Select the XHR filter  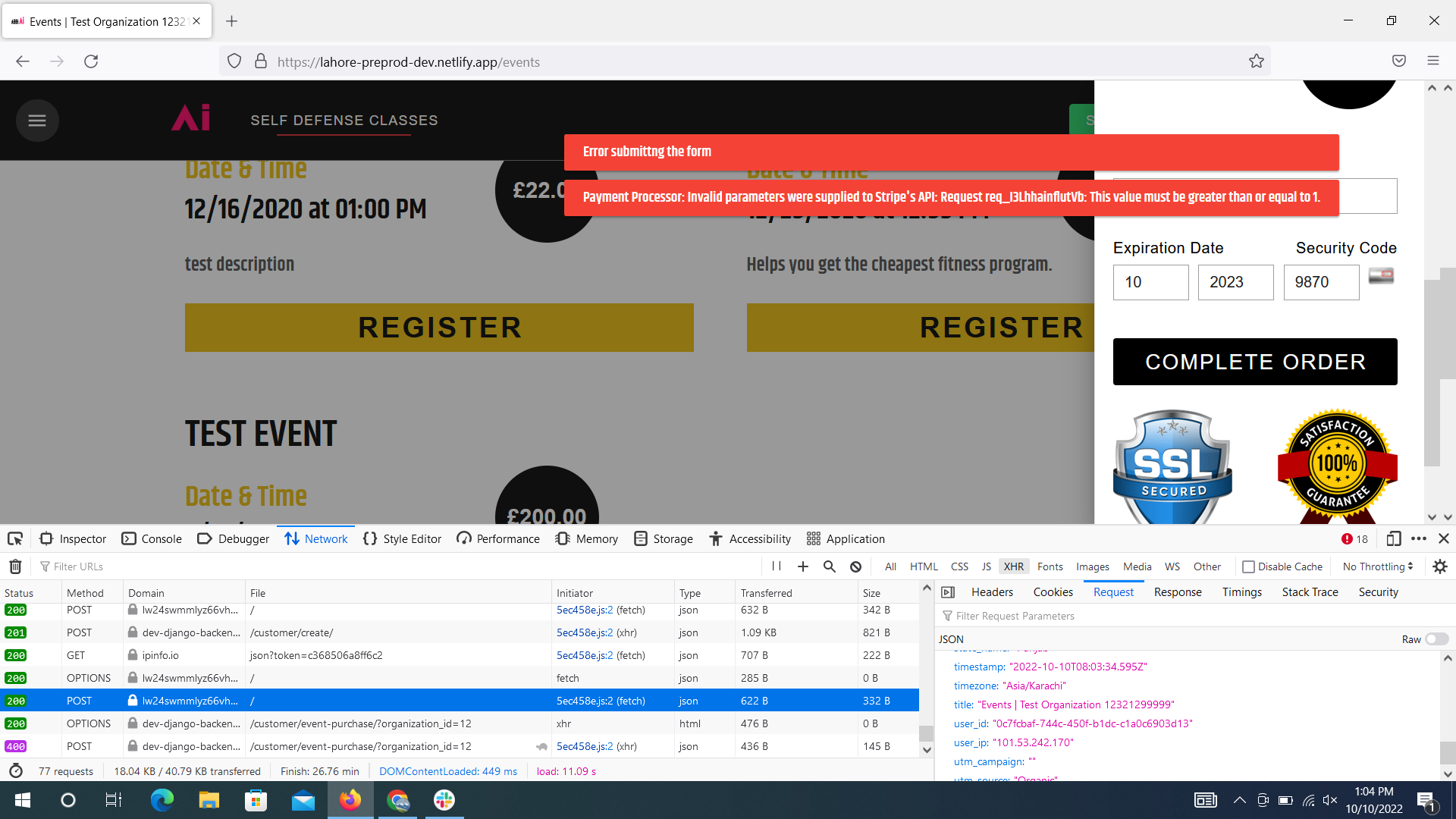coord(1013,566)
